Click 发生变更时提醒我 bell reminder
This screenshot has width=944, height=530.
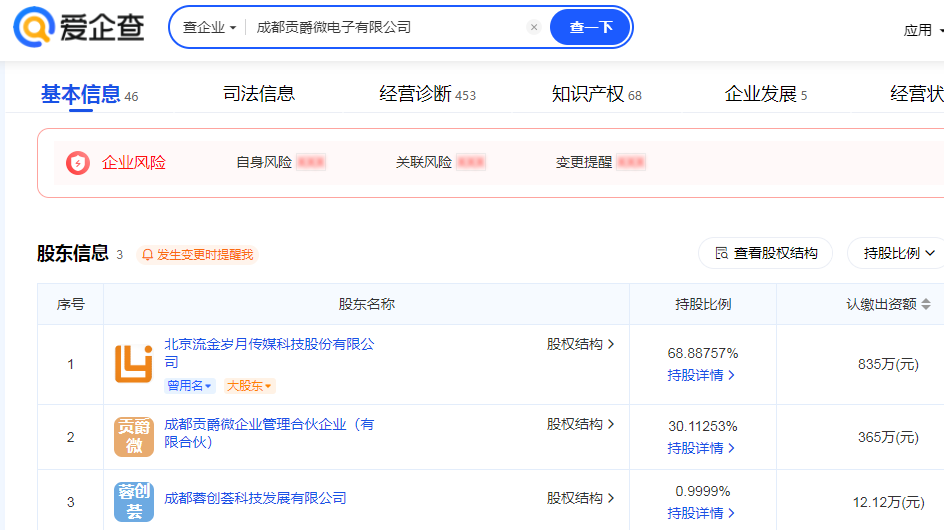[x=197, y=255]
